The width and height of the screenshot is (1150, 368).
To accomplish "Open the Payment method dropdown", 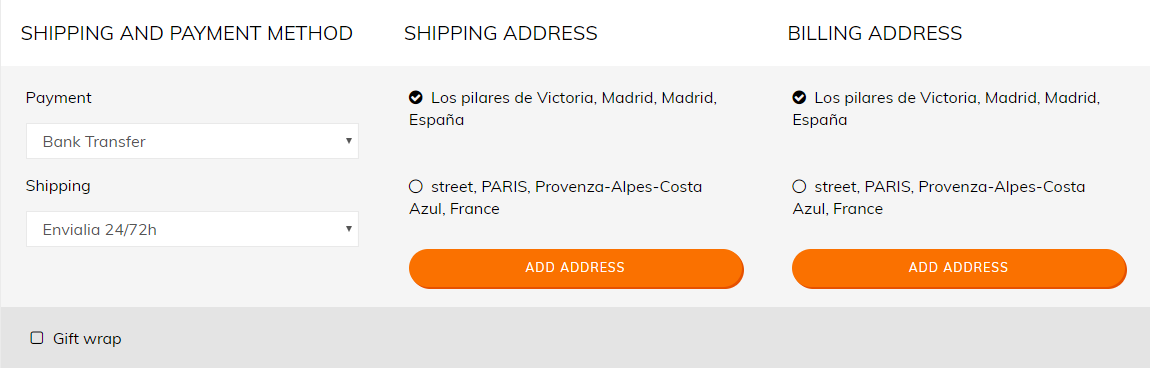I will coord(192,141).
